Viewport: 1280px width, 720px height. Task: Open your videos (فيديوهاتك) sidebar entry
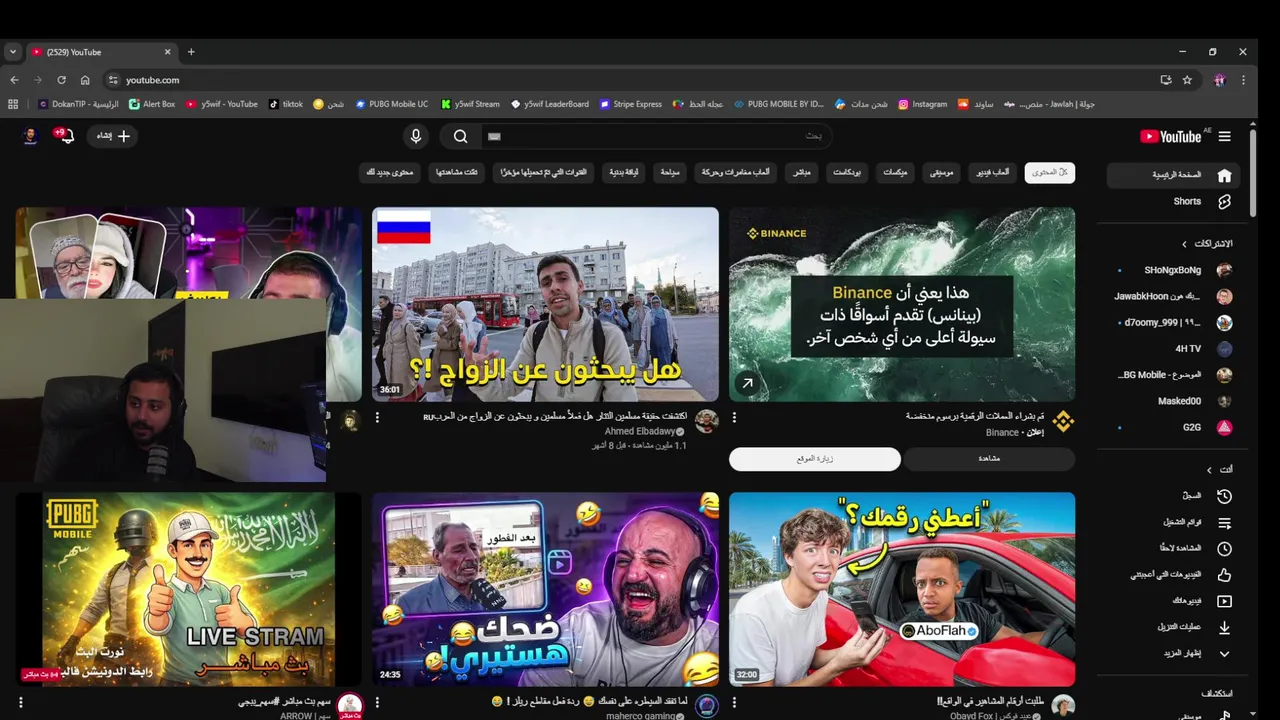tap(1174, 601)
